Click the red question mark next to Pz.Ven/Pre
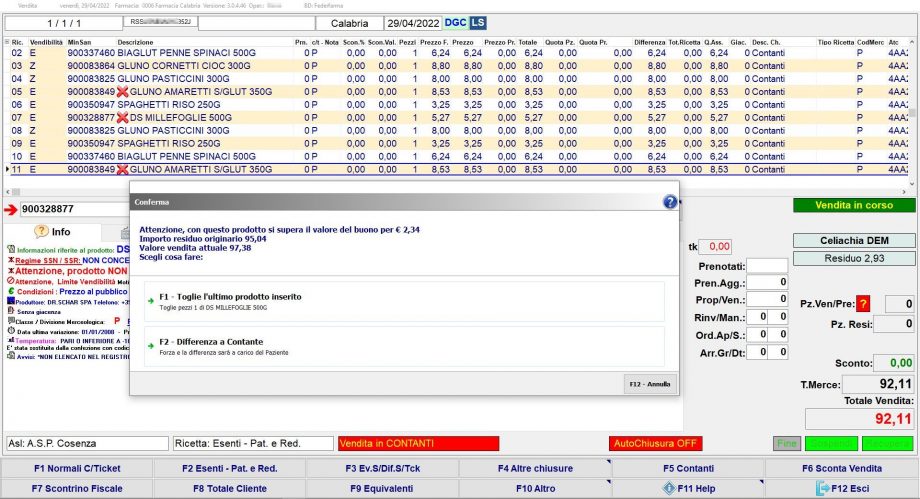920x499 pixels. [x=863, y=304]
